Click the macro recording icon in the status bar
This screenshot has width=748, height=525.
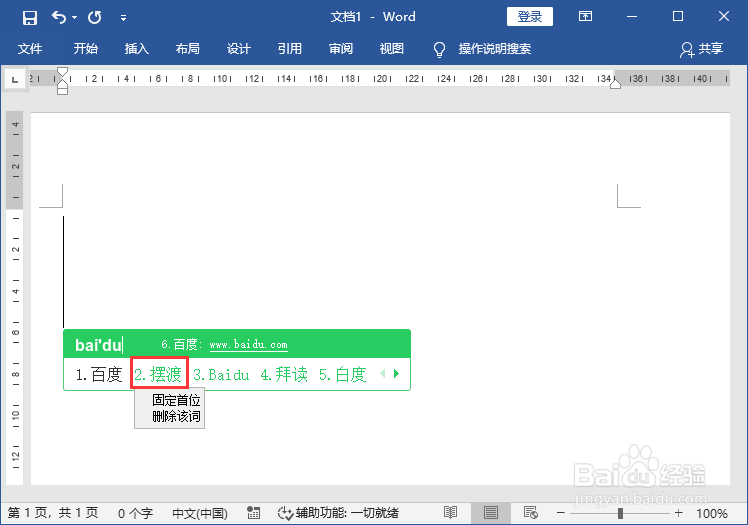coord(253,513)
